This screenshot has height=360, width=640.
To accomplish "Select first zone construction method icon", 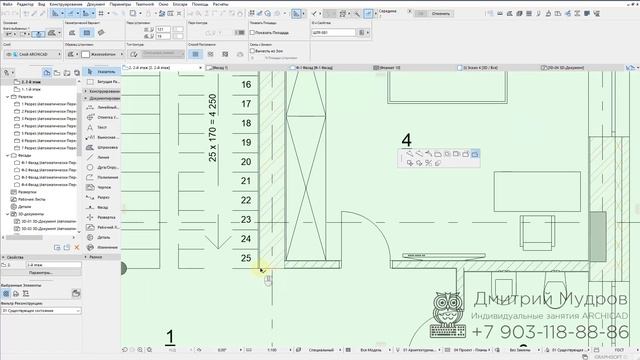I will (196, 54).
